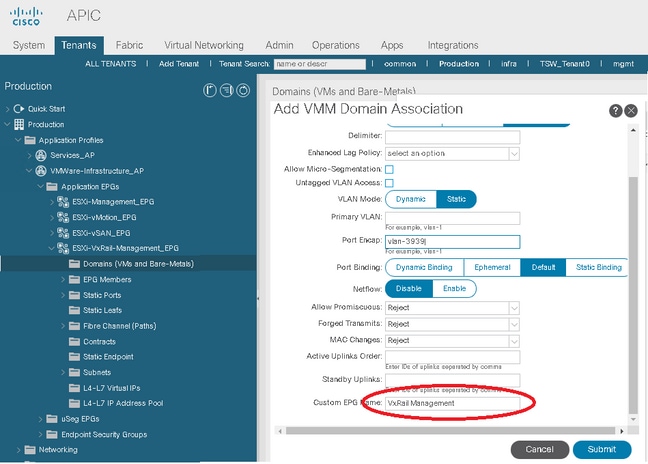The height and width of the screenshot is (464, 648).
Task: Expand the Services_AP tree node
Action: pos(29,156)
